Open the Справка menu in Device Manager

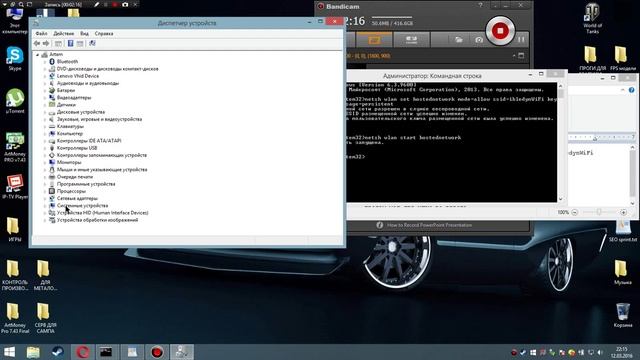104,33
